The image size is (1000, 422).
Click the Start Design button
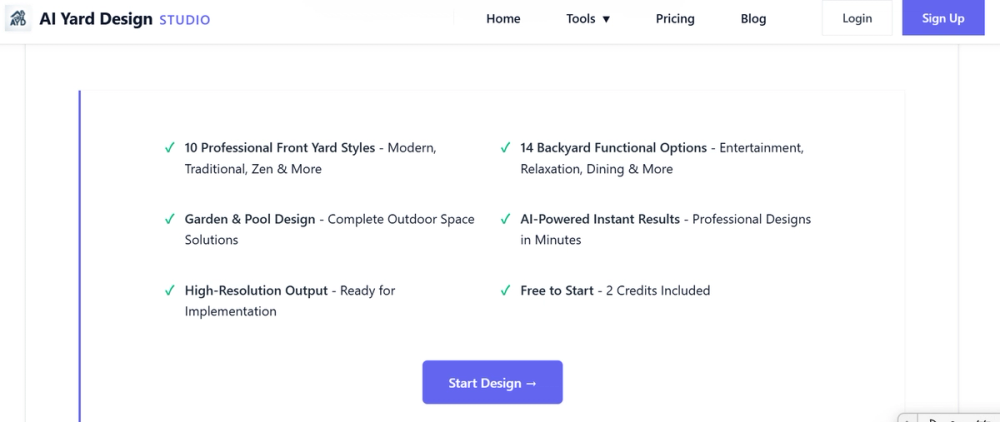492,383
